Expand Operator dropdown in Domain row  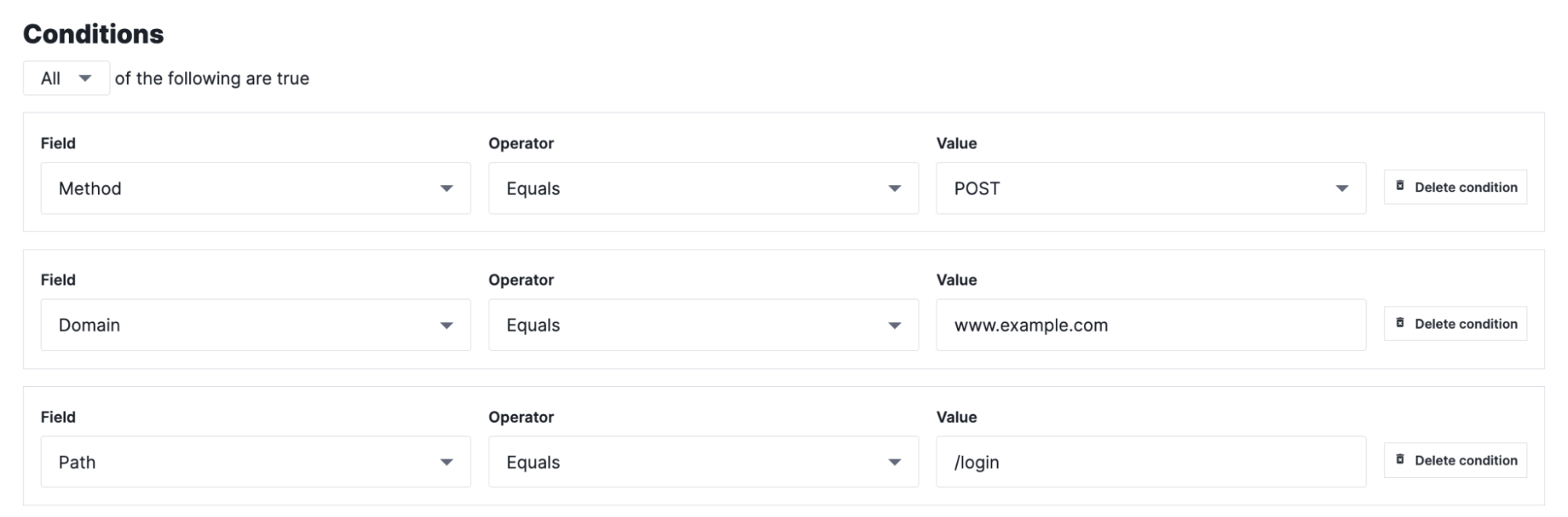pos(703,325)
